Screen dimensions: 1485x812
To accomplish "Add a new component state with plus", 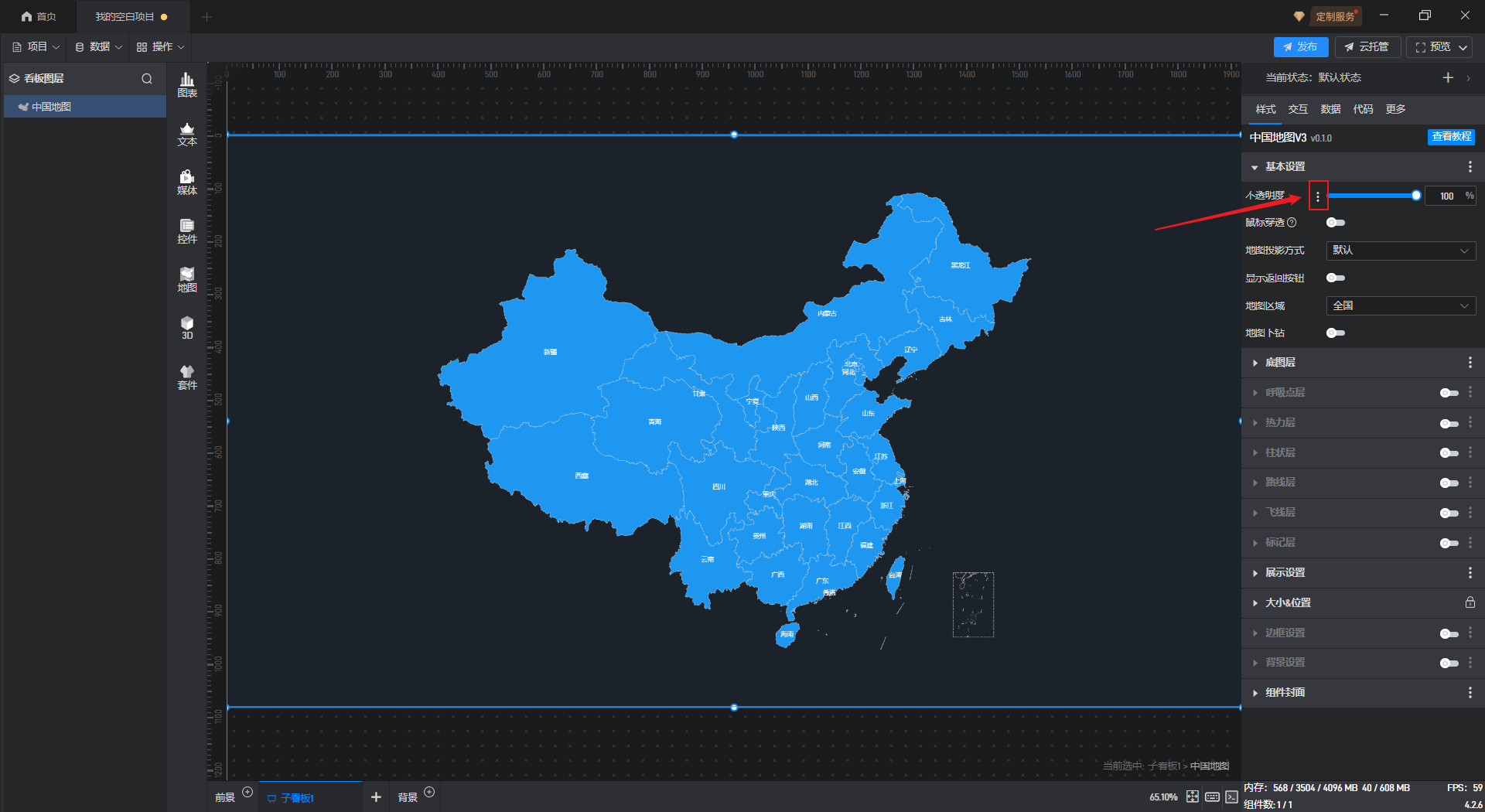I will pyautogui.click(x=1448, y=77).
